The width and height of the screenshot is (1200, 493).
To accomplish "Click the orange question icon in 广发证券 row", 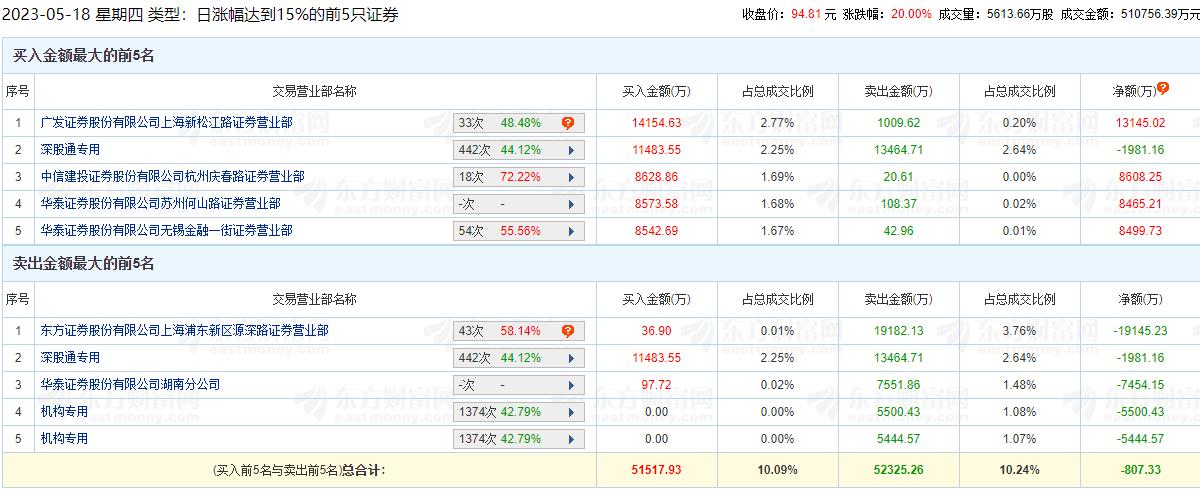I will point(568,123).
